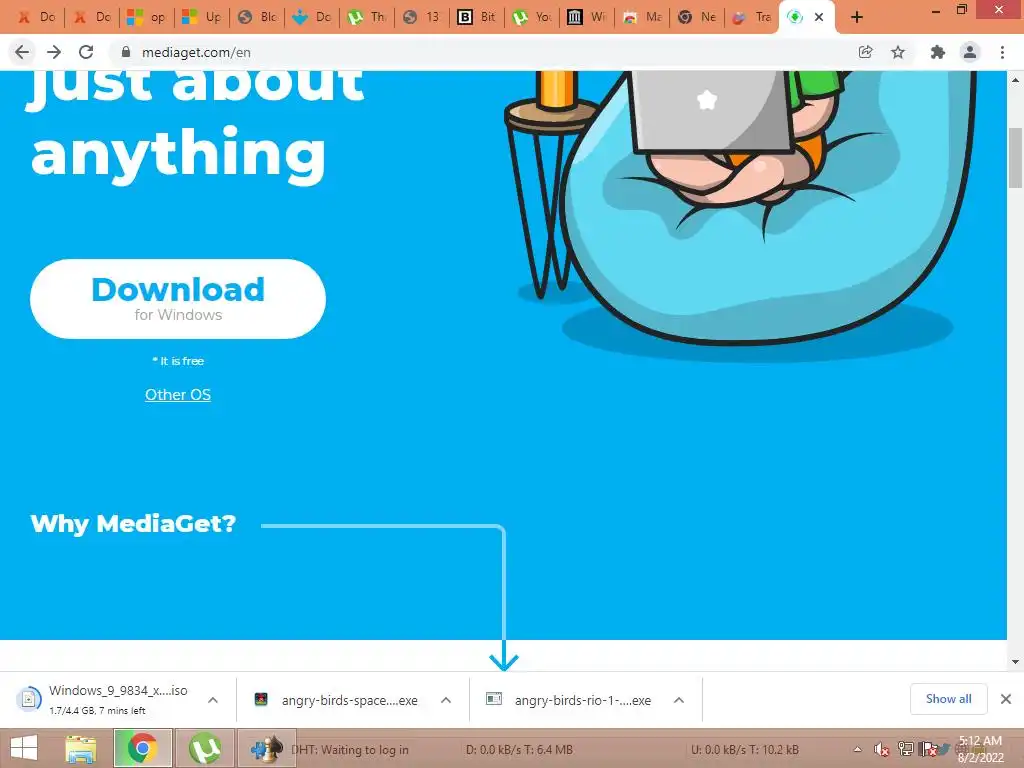Open the Chrome three-dot menu
The image size is (1024, 768).
pos(1002,52)
